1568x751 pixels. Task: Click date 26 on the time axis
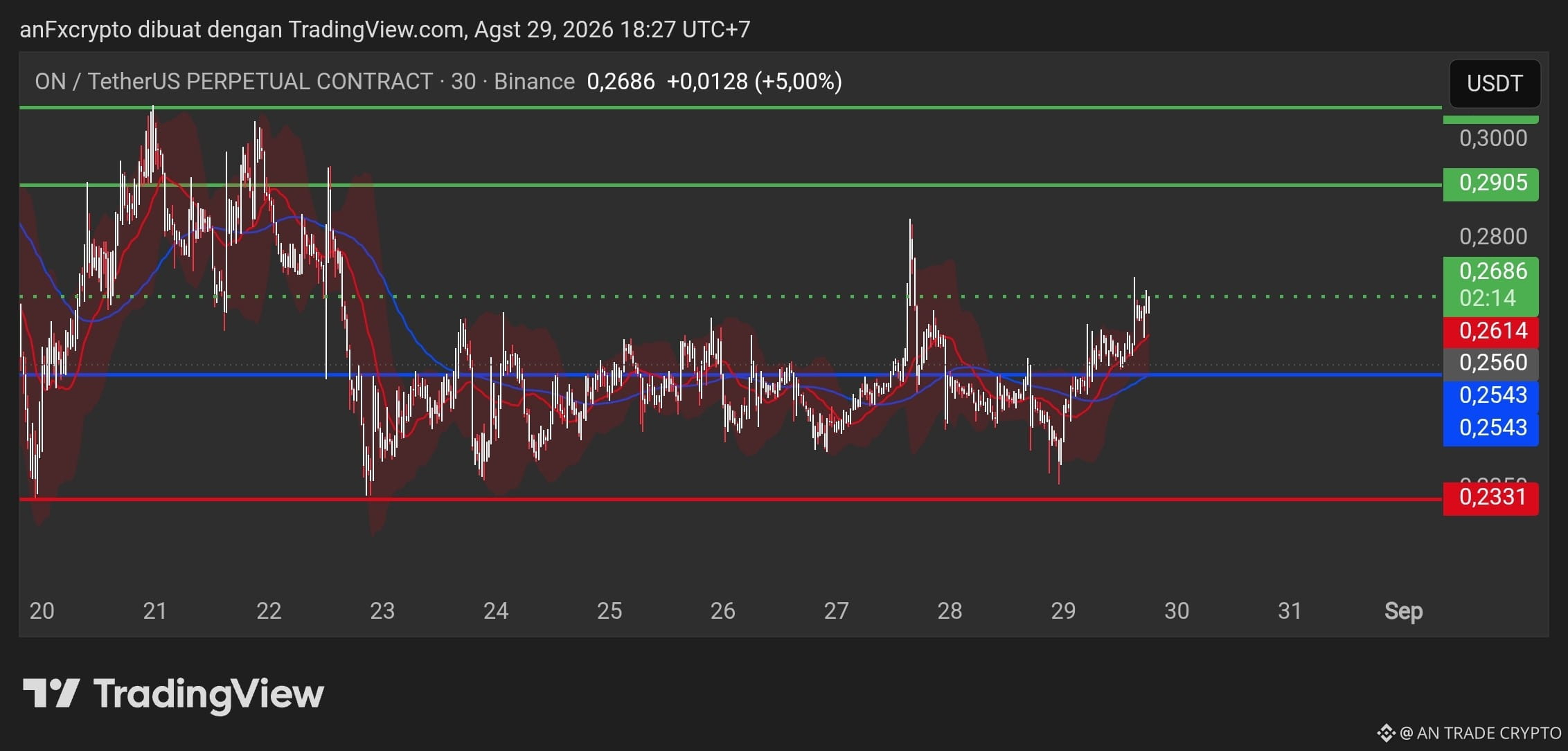(722, 611)
